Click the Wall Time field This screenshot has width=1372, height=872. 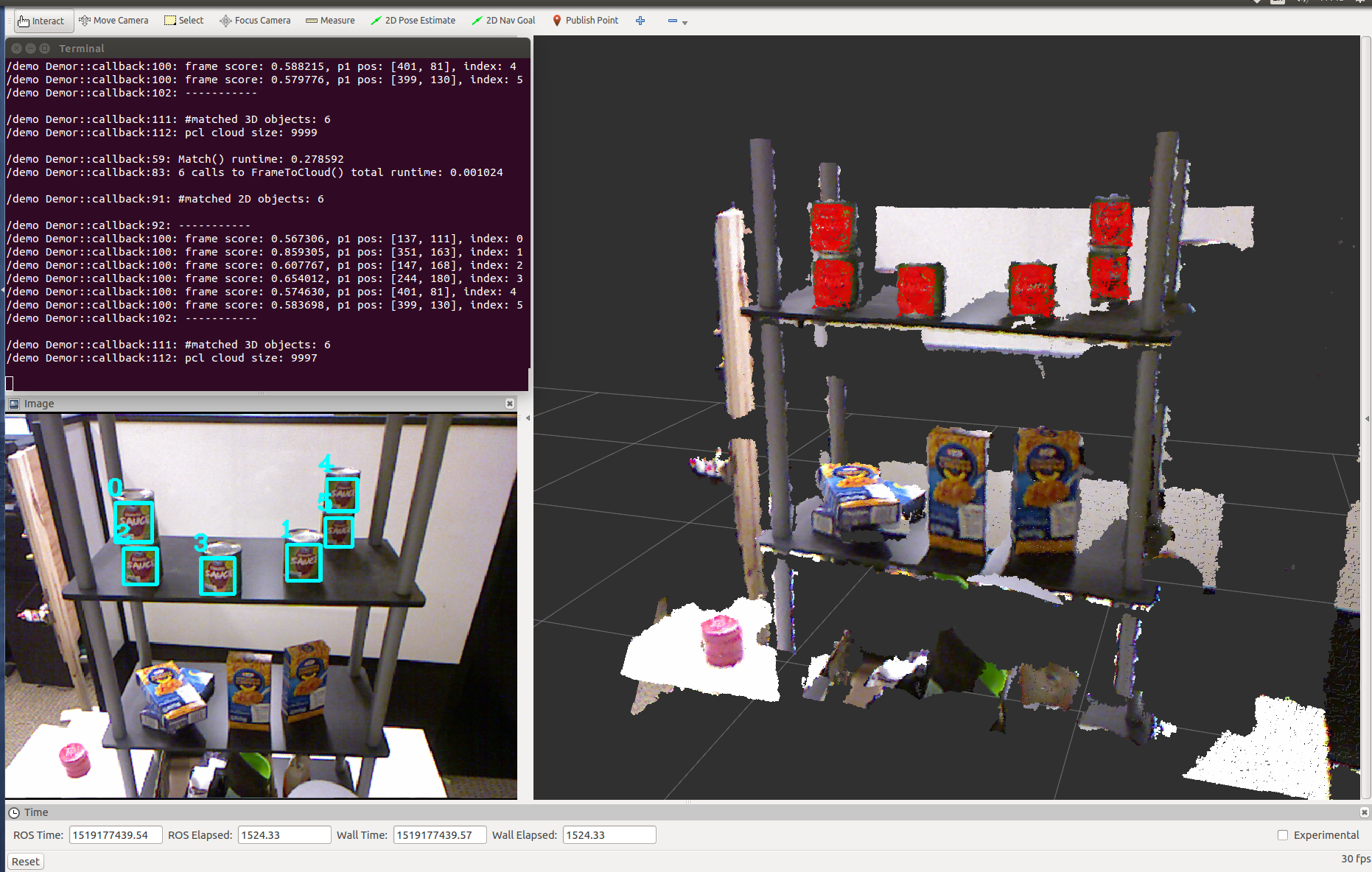(x=440, y=835)
